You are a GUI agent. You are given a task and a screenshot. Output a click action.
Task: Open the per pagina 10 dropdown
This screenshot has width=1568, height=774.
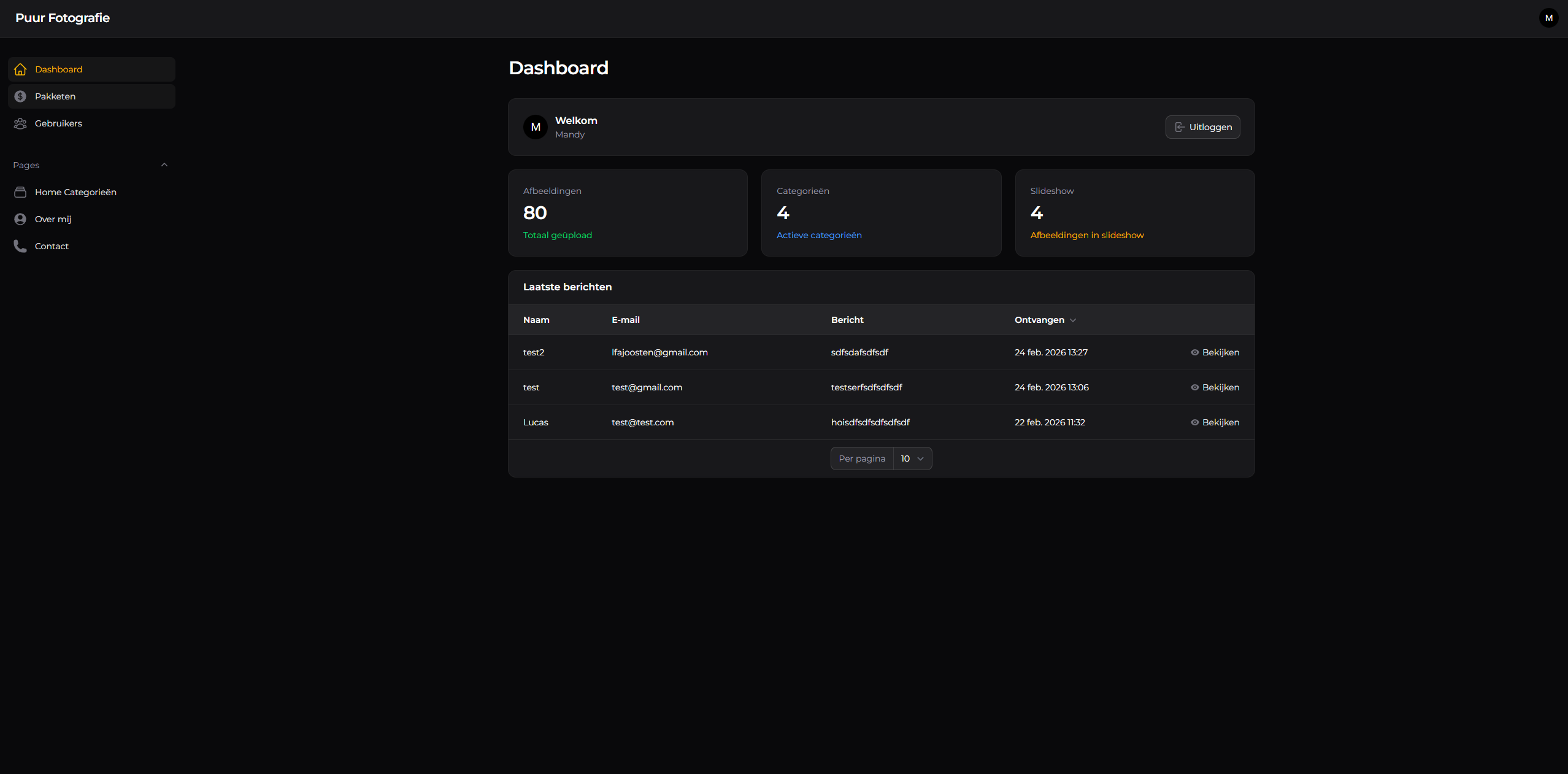point(912,459)
